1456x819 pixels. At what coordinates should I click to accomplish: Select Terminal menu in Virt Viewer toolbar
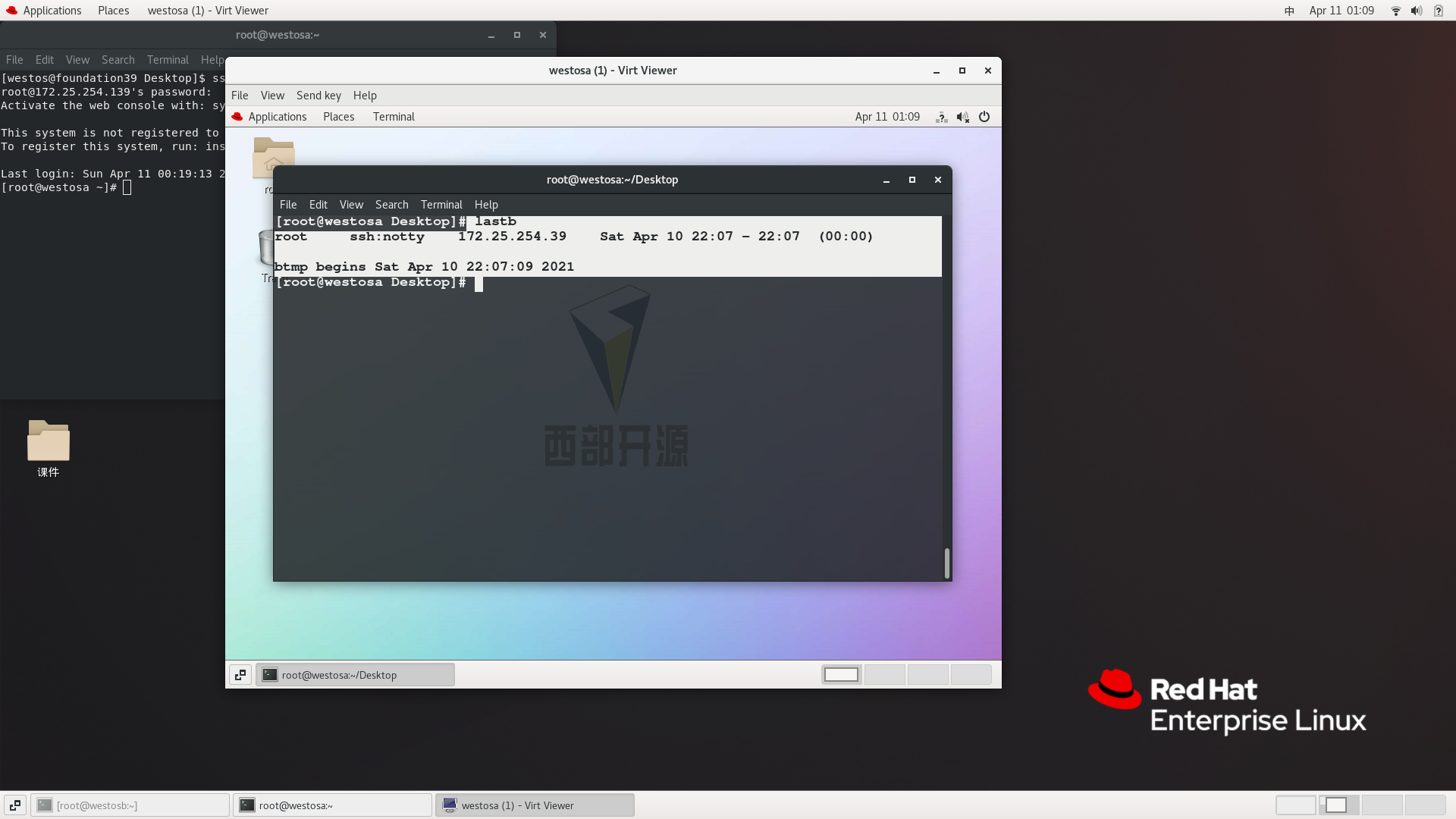point(393,116)
